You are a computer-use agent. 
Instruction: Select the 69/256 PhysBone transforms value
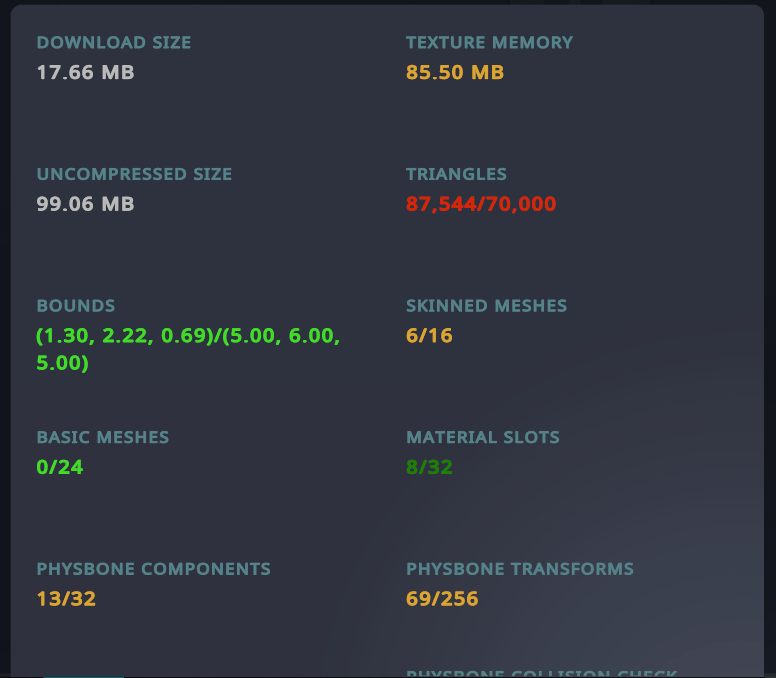[442, 599]
